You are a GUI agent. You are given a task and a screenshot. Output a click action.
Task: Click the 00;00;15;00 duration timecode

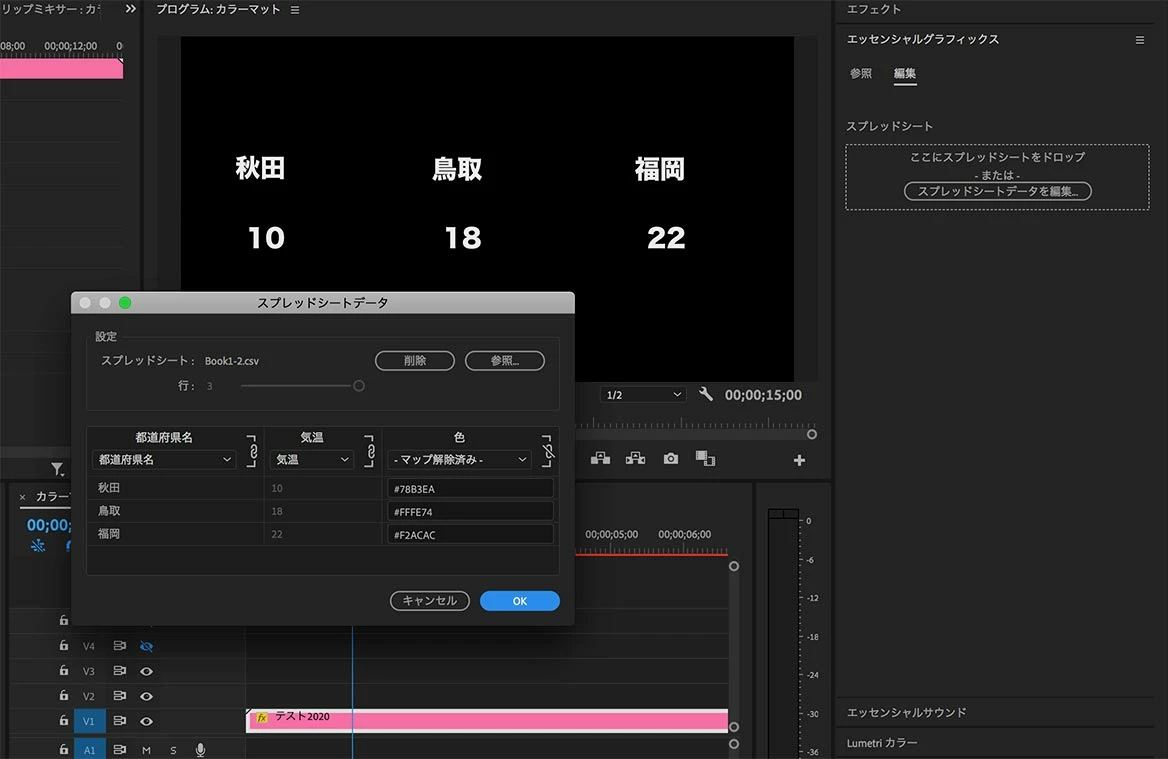(764, 395)
